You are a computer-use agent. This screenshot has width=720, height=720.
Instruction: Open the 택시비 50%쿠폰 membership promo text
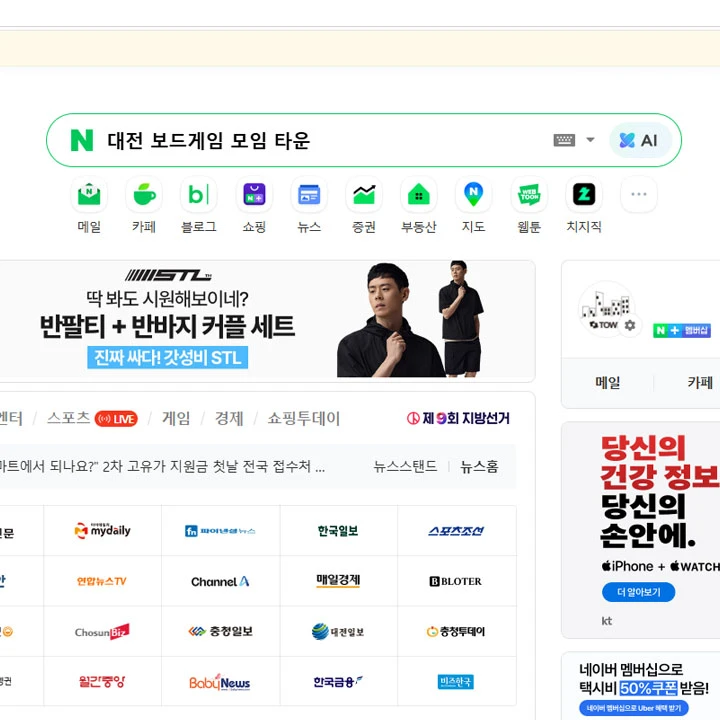(644, 688)
